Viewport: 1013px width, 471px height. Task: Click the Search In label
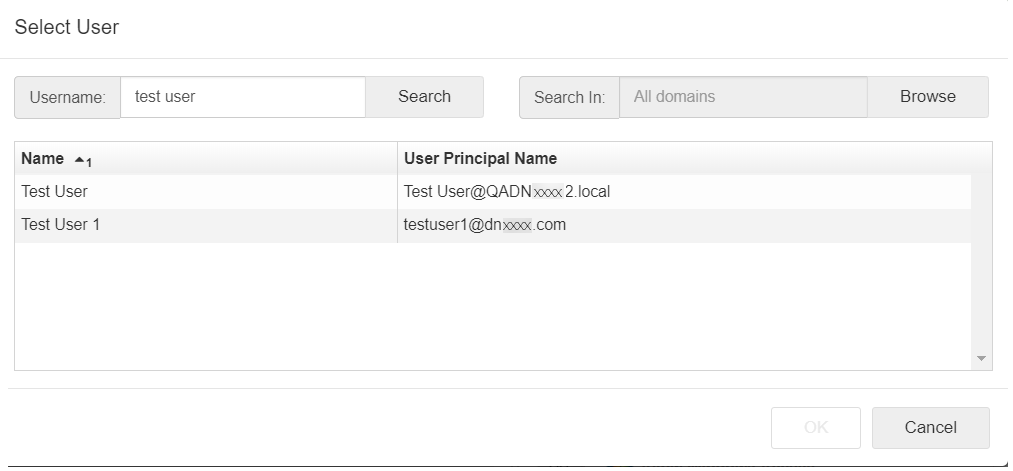click(x=569, y=97)
